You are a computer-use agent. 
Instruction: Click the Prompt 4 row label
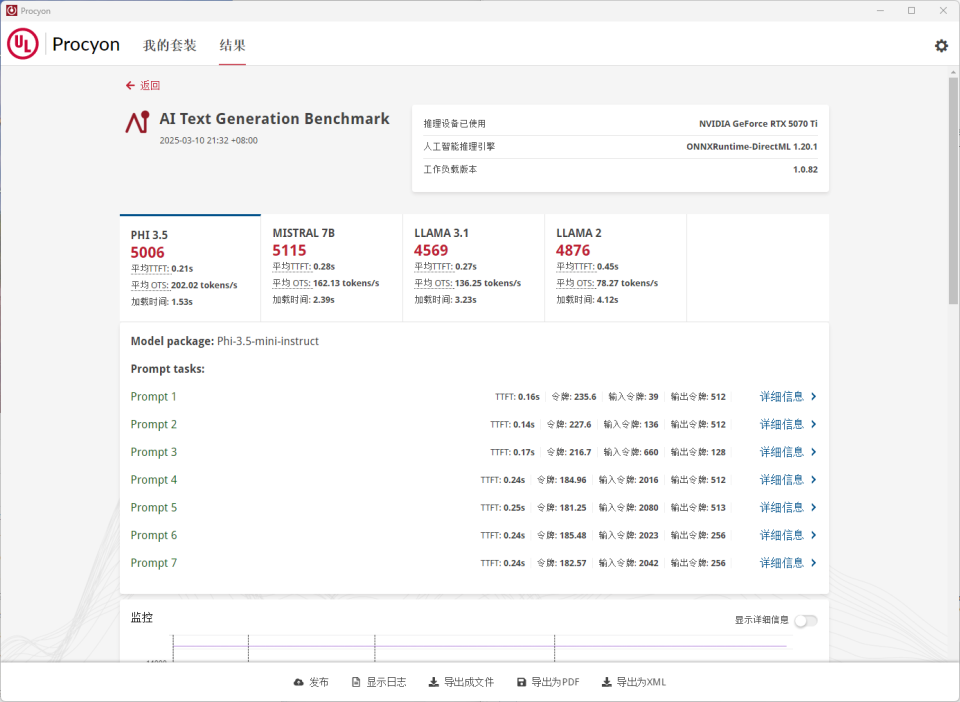(154, 480)
